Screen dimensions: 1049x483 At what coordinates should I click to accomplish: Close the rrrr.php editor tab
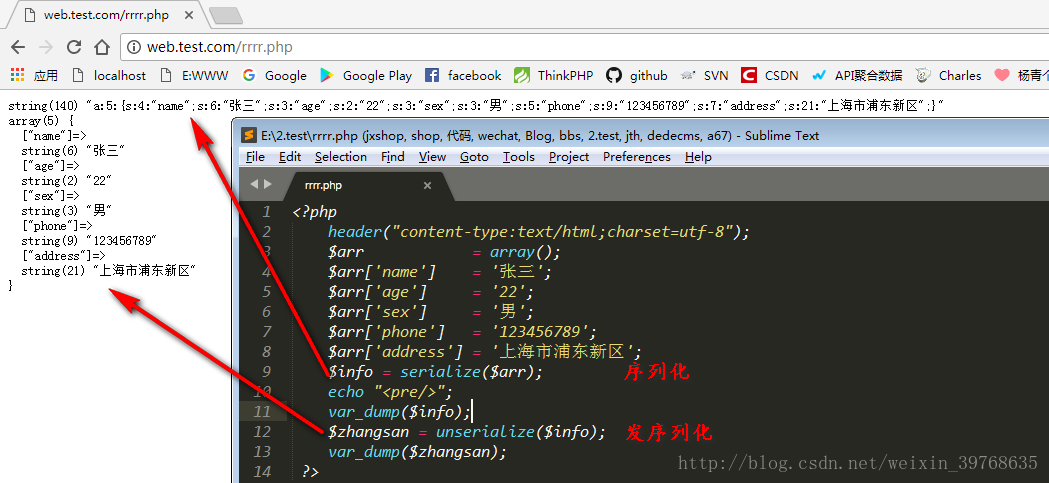point(428,185)
